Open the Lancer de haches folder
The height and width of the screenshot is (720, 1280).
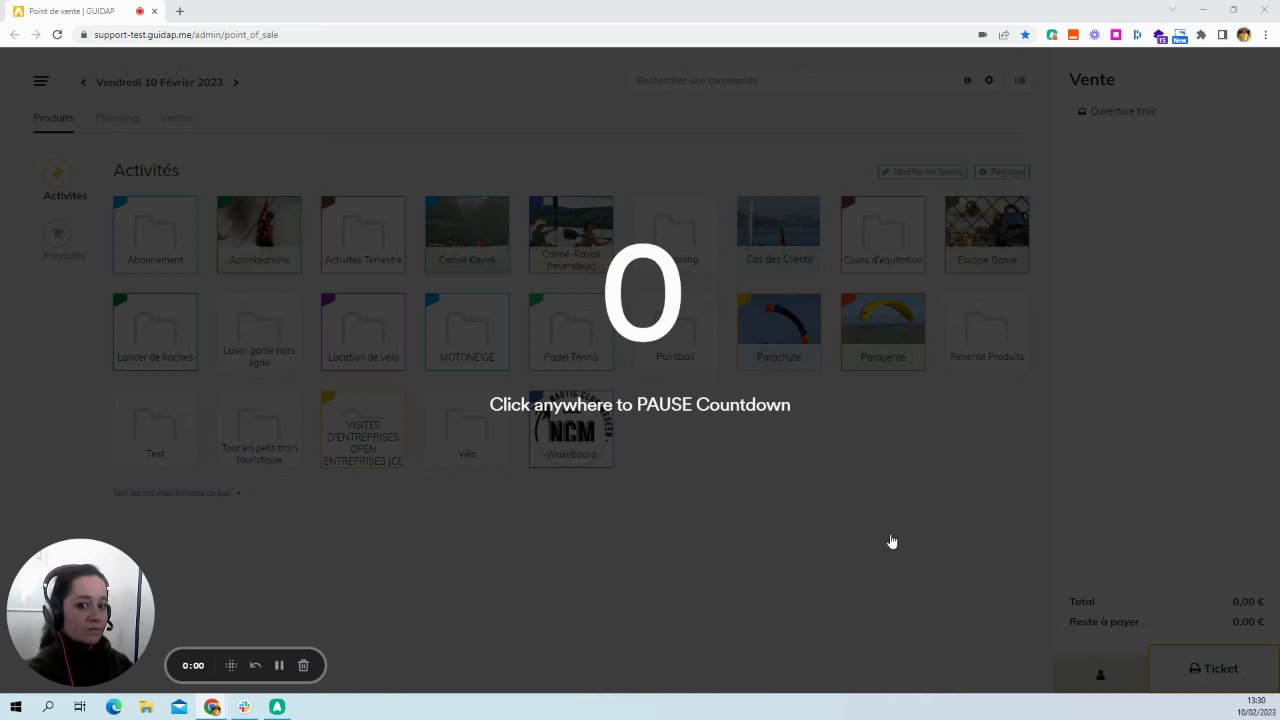tap(155, 331)
